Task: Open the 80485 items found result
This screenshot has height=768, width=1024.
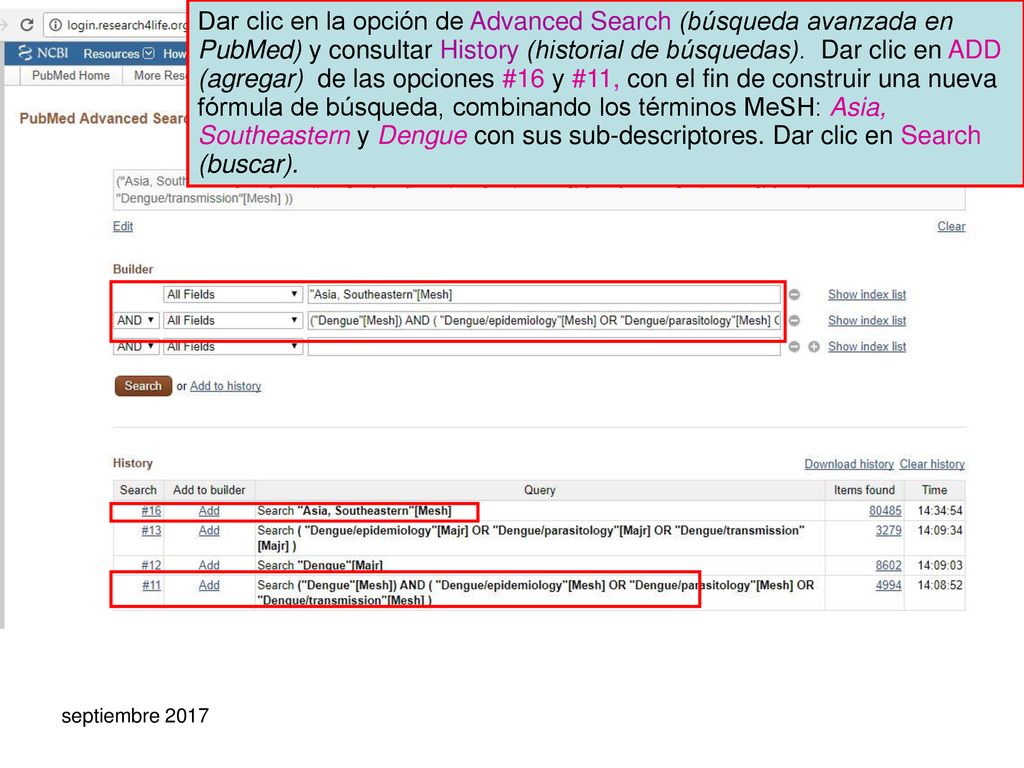Action: click(x=885, y=511)
